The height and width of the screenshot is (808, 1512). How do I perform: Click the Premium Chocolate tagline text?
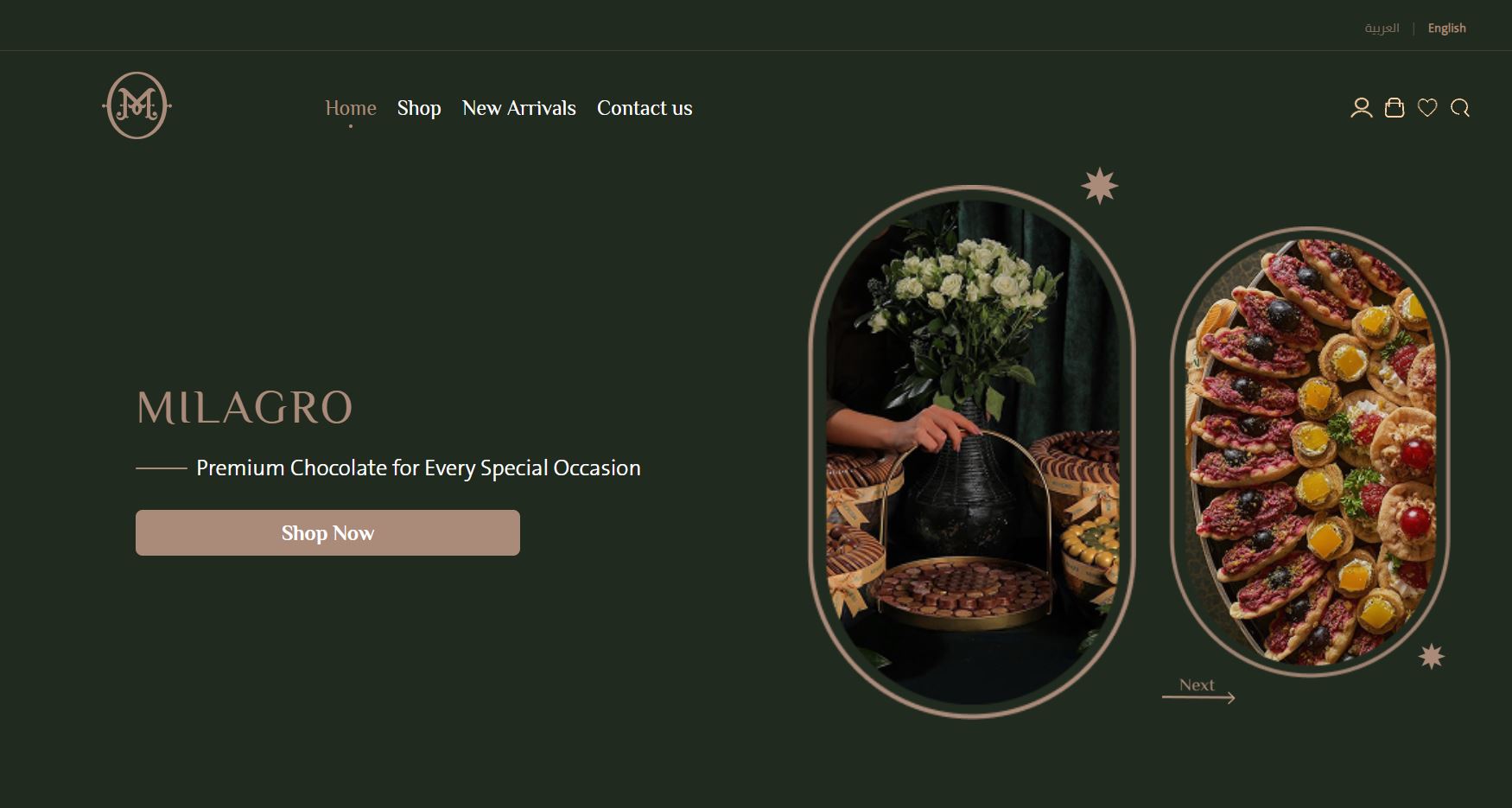tap(418, 468)
